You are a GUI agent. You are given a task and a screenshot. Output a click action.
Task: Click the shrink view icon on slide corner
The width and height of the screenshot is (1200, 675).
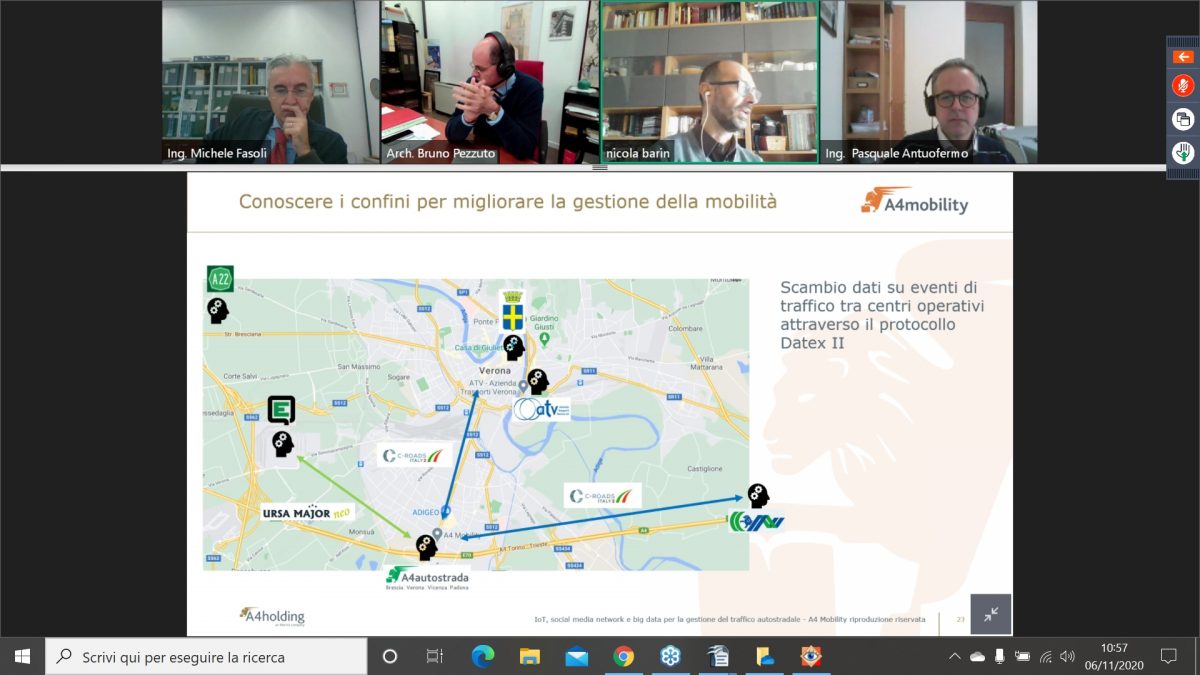pyautogui.click(x=990, y=614)
